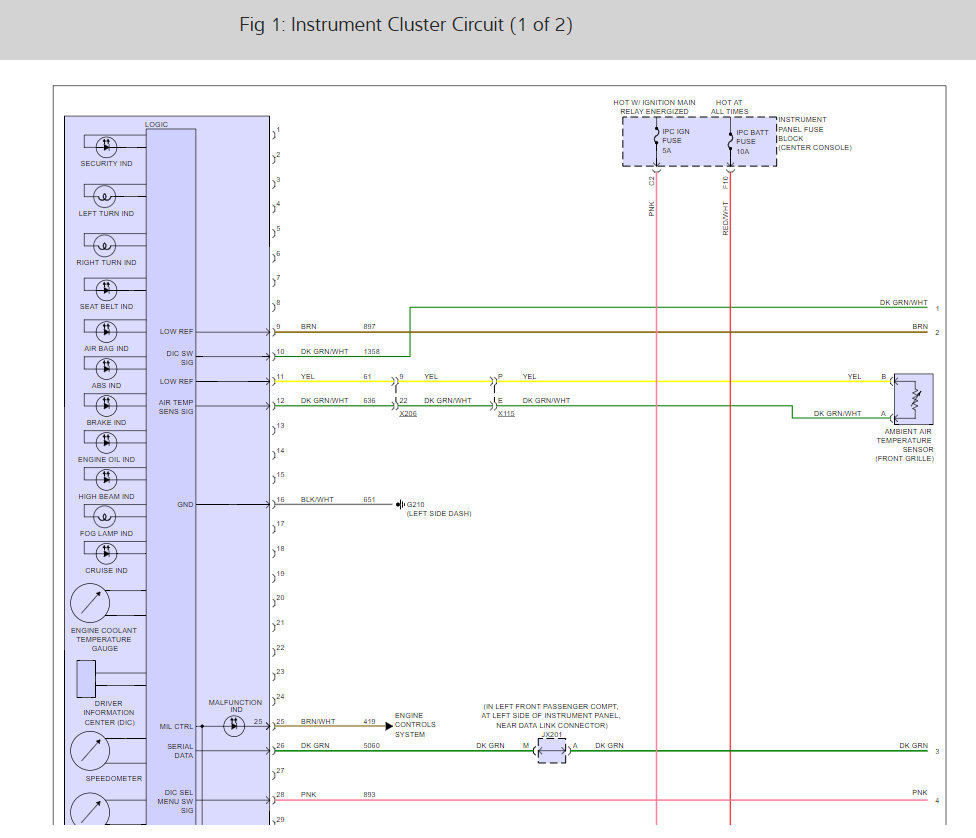
Task: Click the LOGIC label on the cluster
Action: pyautogui.click(x=156, y=125)
